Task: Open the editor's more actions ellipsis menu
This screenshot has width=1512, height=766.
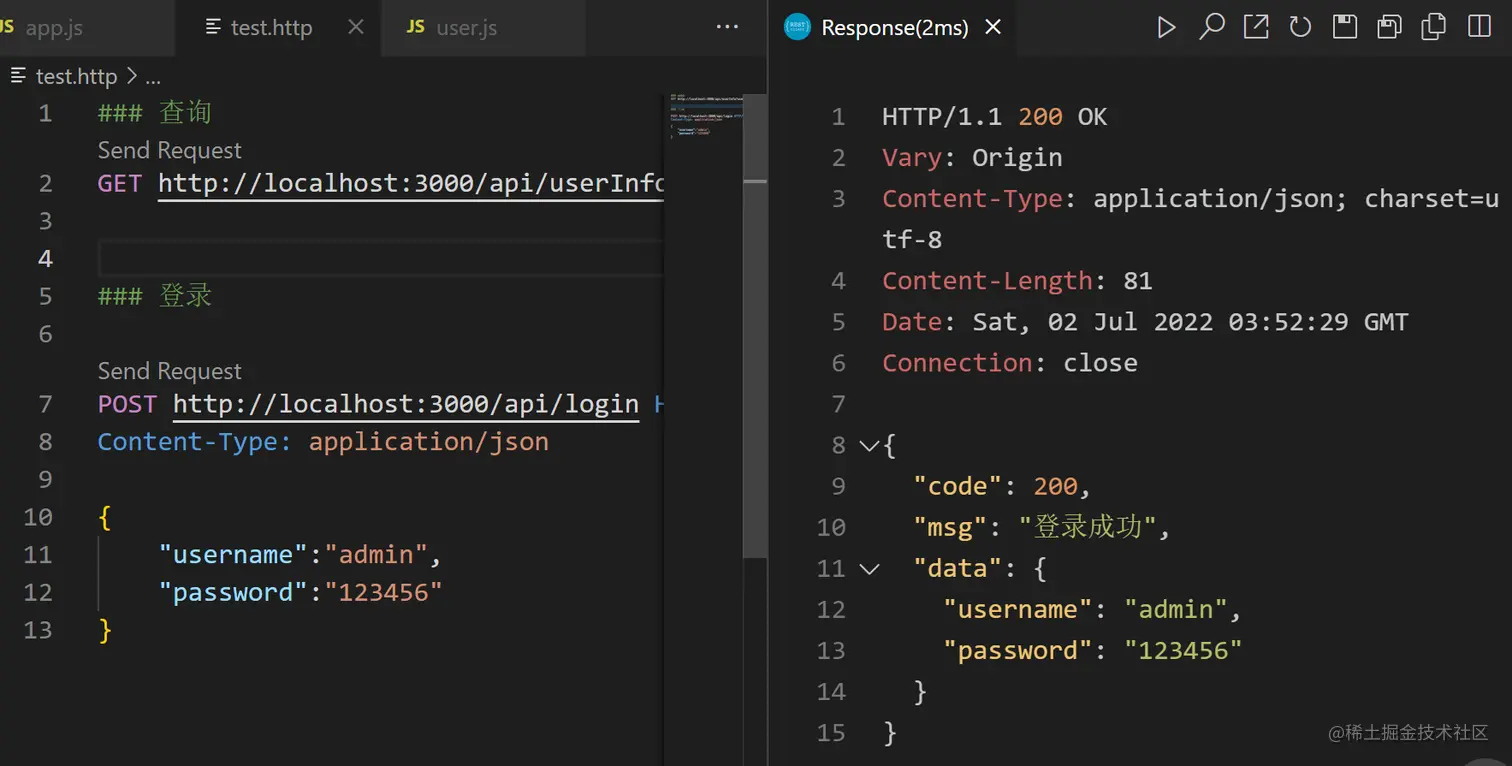Action: point(728,27)
